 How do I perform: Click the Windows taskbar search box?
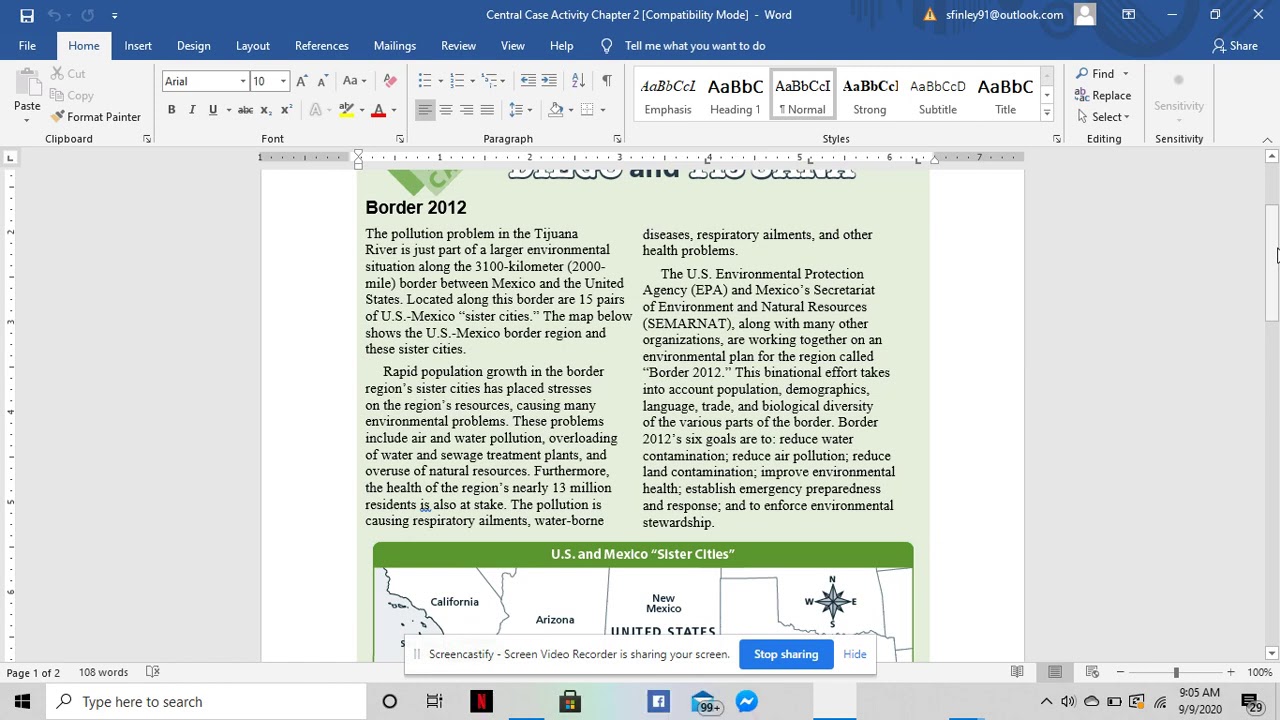coord(207,702)
